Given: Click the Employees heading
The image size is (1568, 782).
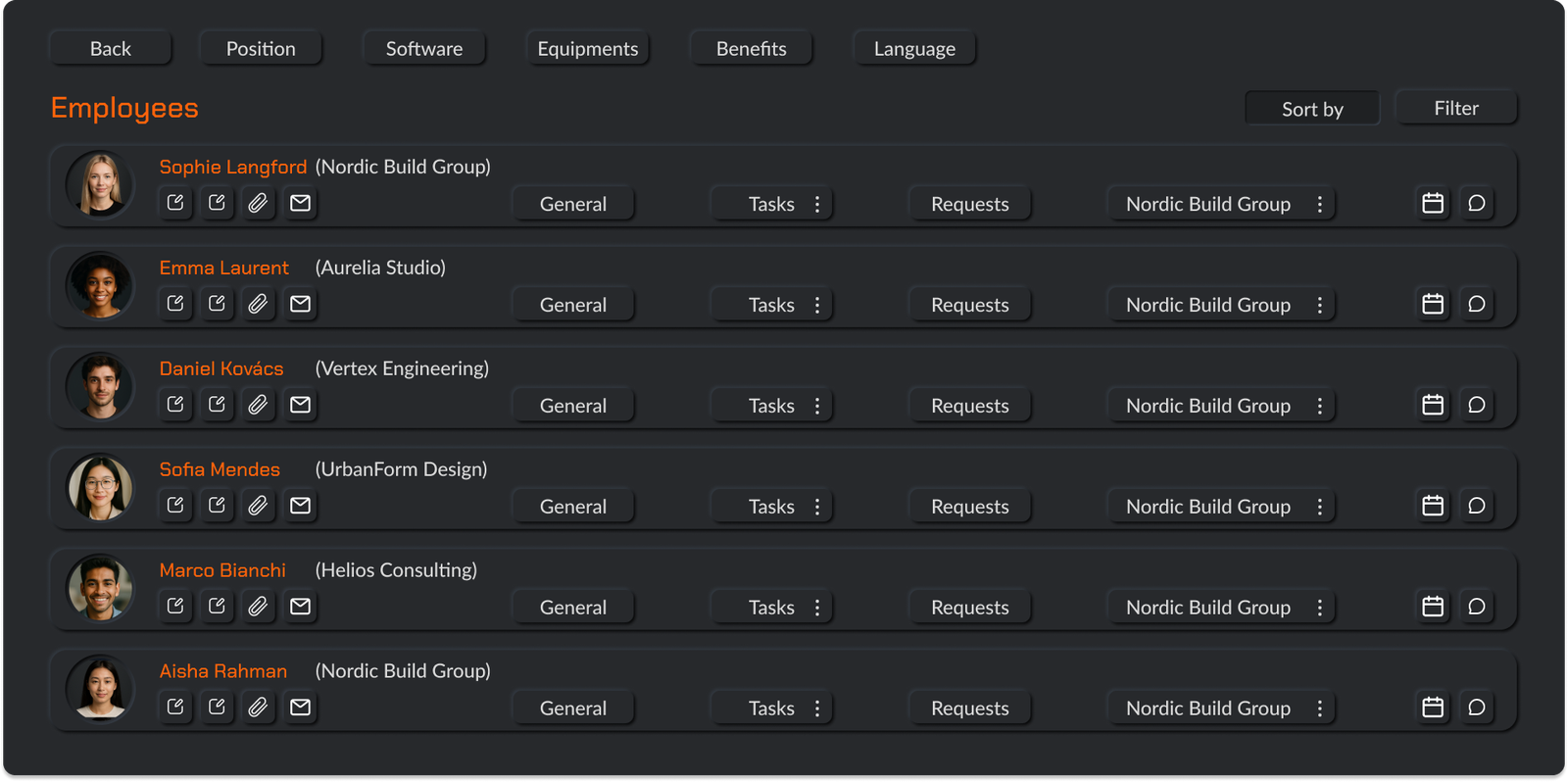Looking at the screenshot, I should pos(124,108).
